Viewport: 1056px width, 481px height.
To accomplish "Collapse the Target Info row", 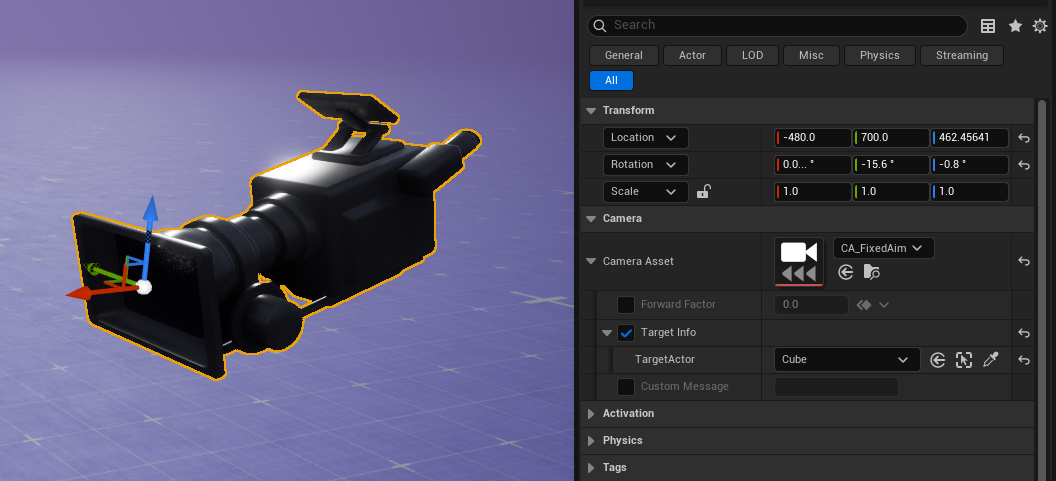I will pos(607,333).
